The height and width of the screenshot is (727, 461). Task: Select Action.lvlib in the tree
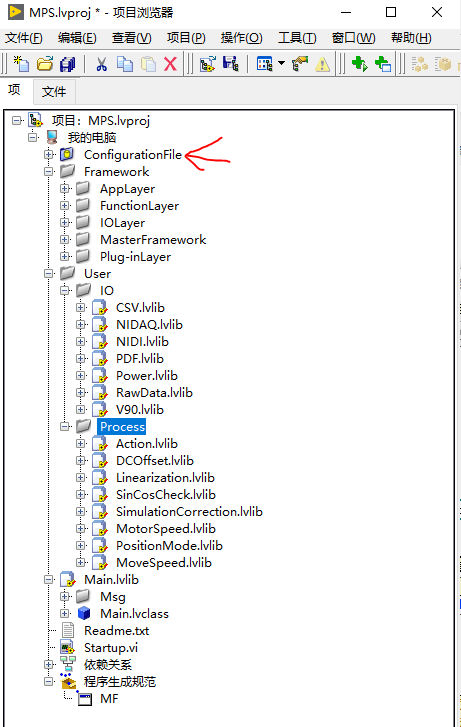pyautogui.click(x=147, y=444)
